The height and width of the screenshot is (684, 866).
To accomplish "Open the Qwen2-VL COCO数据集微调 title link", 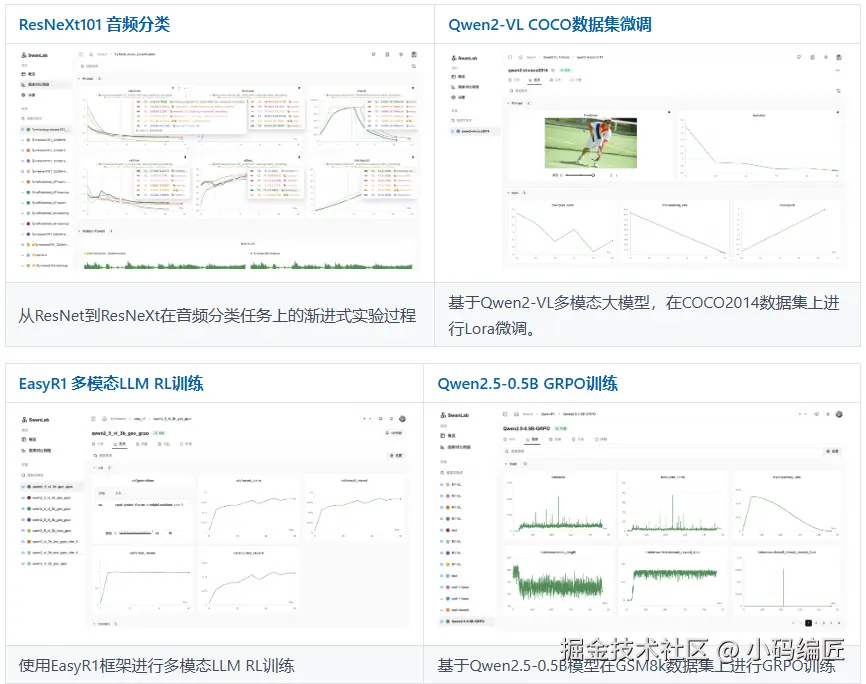I will coord(550,25).
